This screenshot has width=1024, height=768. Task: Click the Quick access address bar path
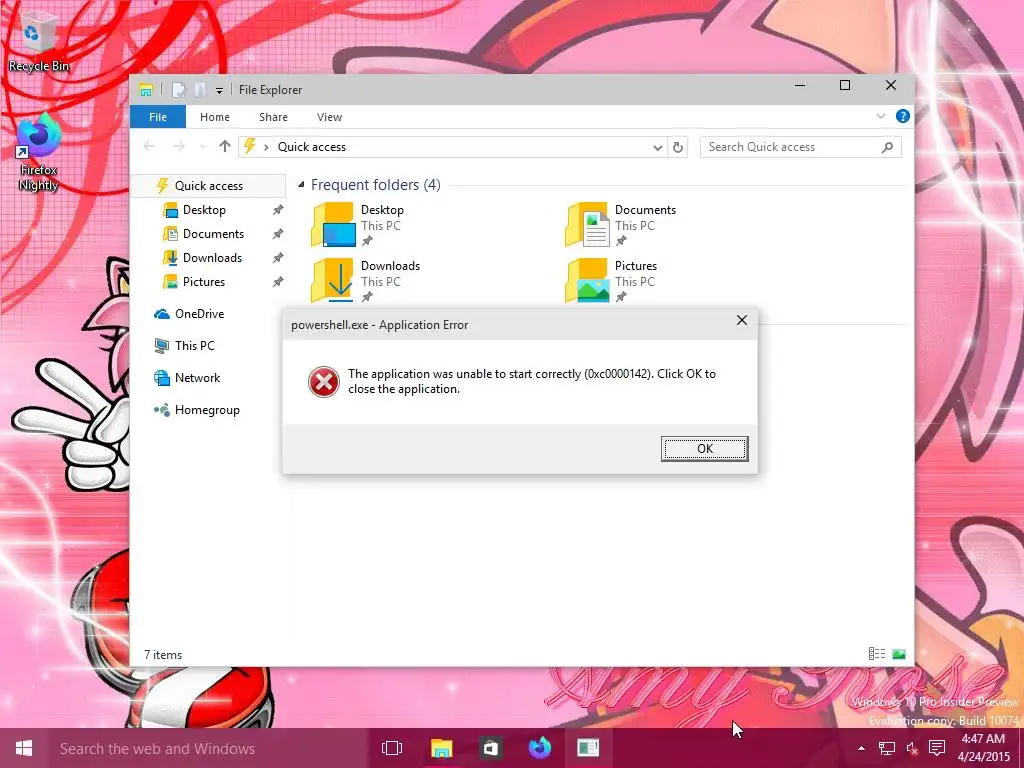click(x=312, y=147)
